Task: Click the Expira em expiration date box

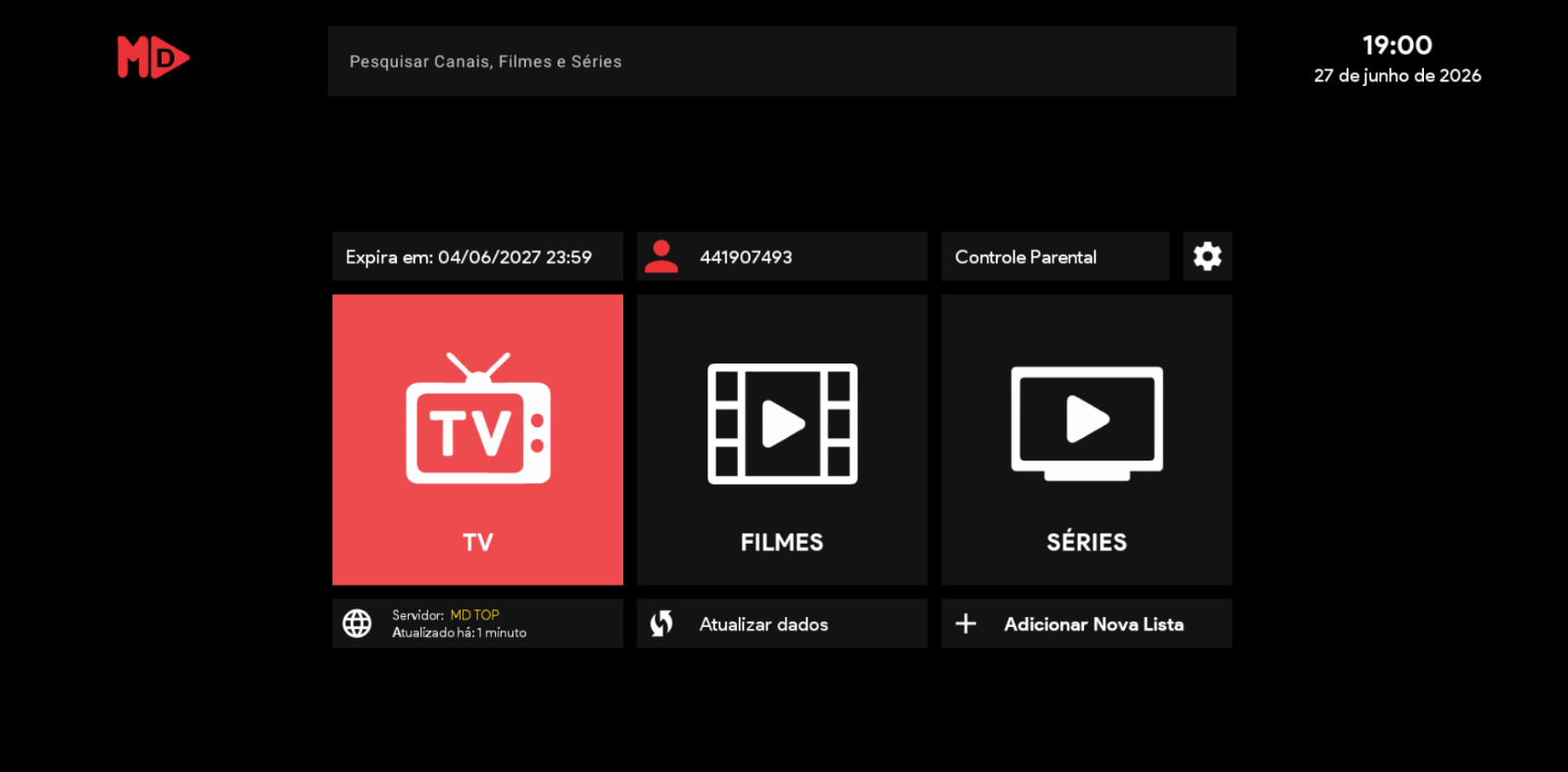Action: pyautogui.click(x=477, y=257)
